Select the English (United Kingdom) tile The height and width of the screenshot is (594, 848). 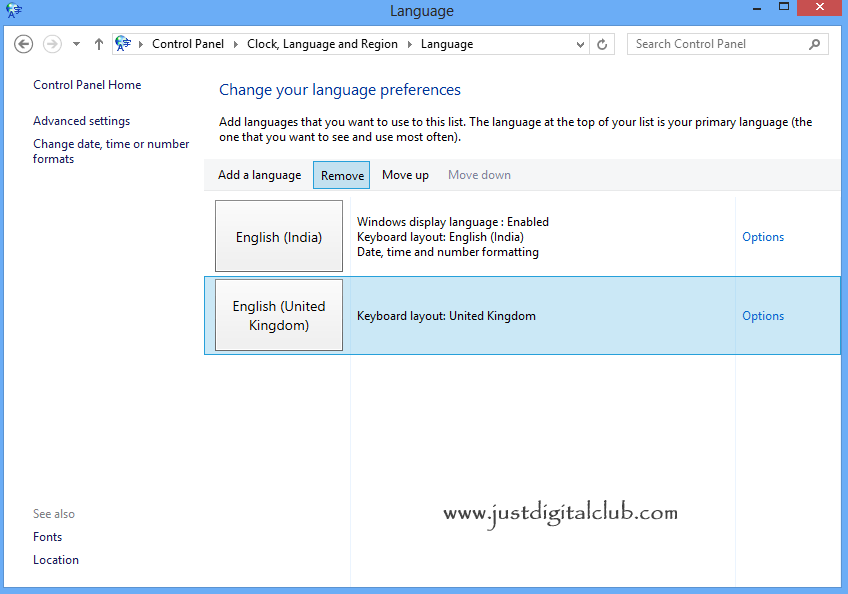tap(279, 315)
